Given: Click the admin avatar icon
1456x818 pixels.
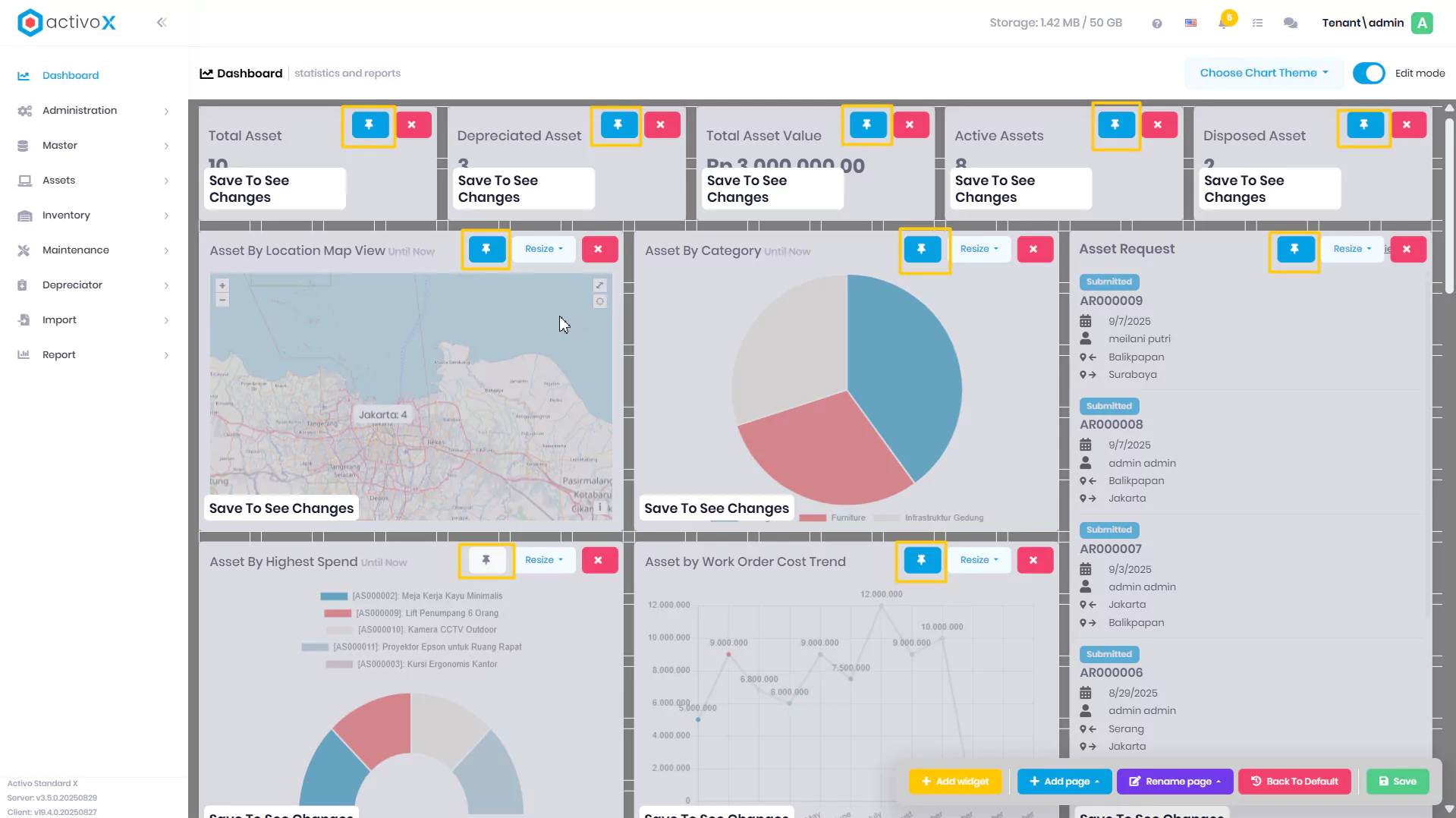Looking at the screenshot, I should [1423, 23].
